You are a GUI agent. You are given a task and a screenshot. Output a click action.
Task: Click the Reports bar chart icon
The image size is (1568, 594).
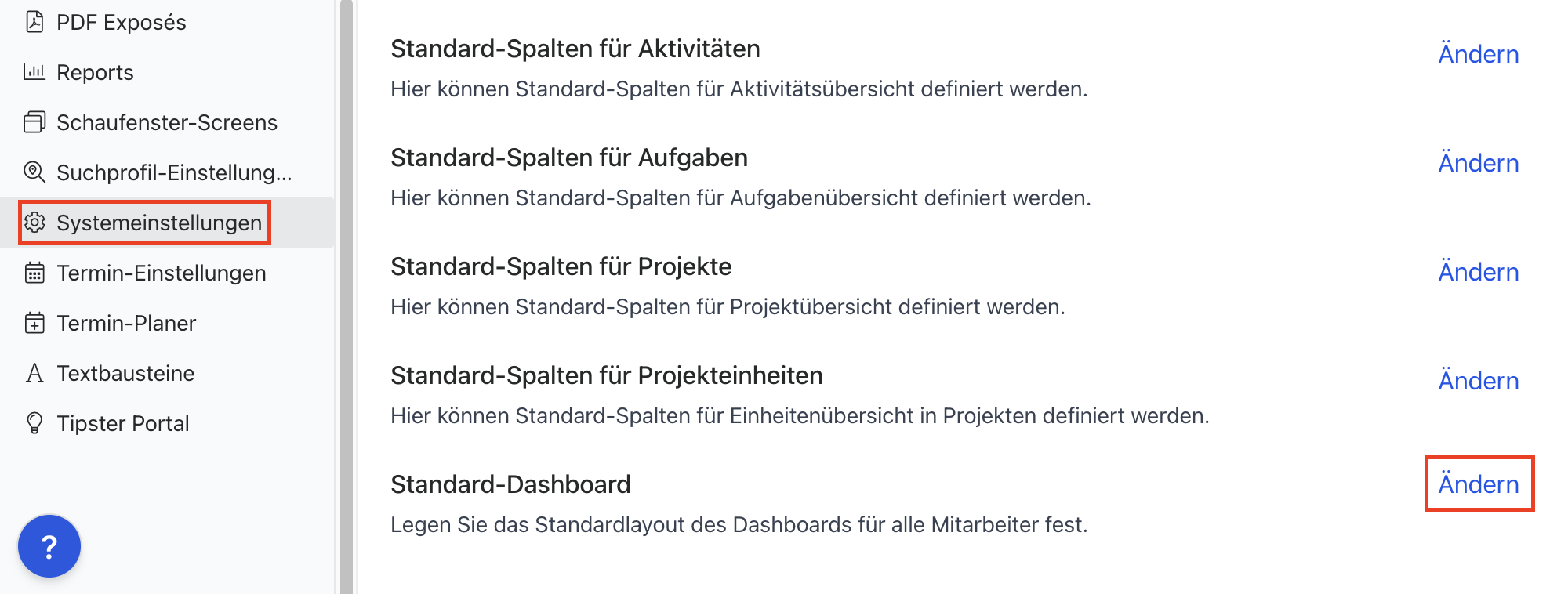click(34, 72)
